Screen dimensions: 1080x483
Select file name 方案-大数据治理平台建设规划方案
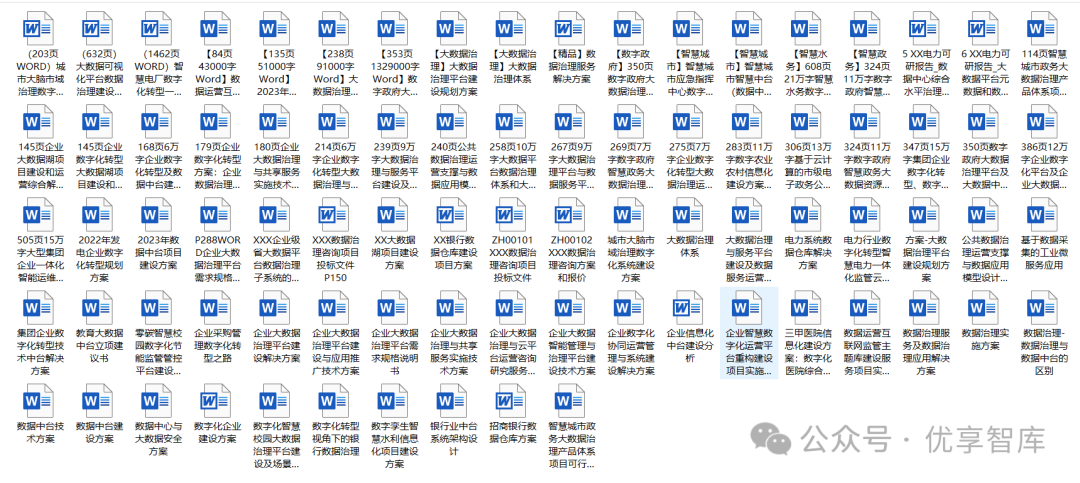click(925, 259)
